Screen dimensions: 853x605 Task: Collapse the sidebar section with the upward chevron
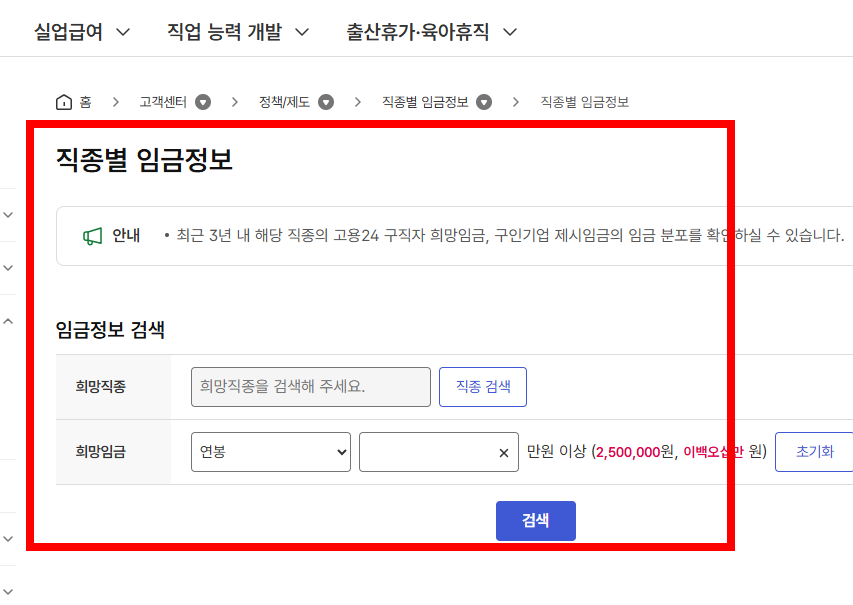pos(9,322)
